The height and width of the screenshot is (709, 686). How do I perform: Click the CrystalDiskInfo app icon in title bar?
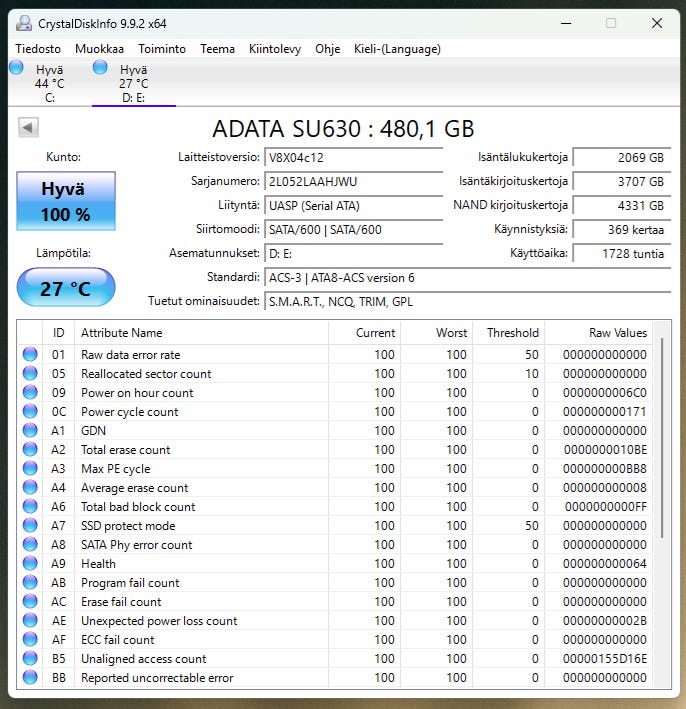click(24, 23)
